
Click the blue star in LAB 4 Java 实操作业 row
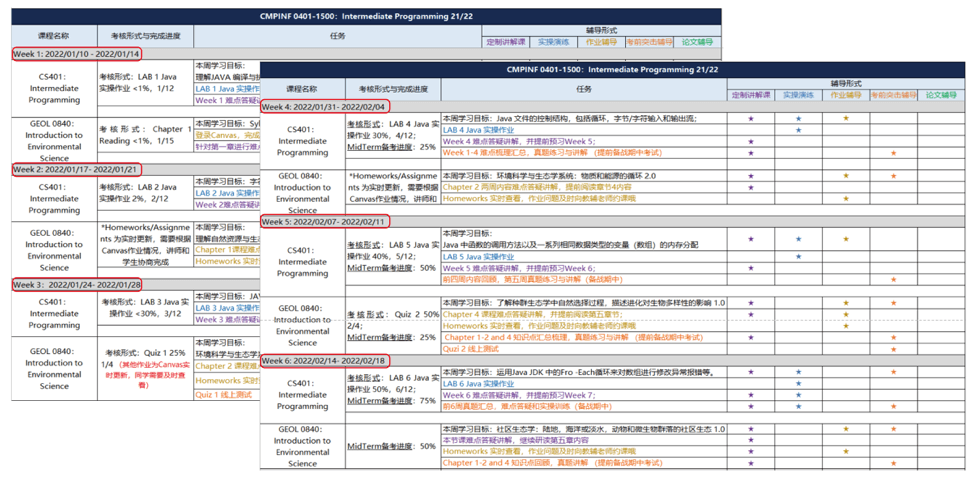(799, 130)
